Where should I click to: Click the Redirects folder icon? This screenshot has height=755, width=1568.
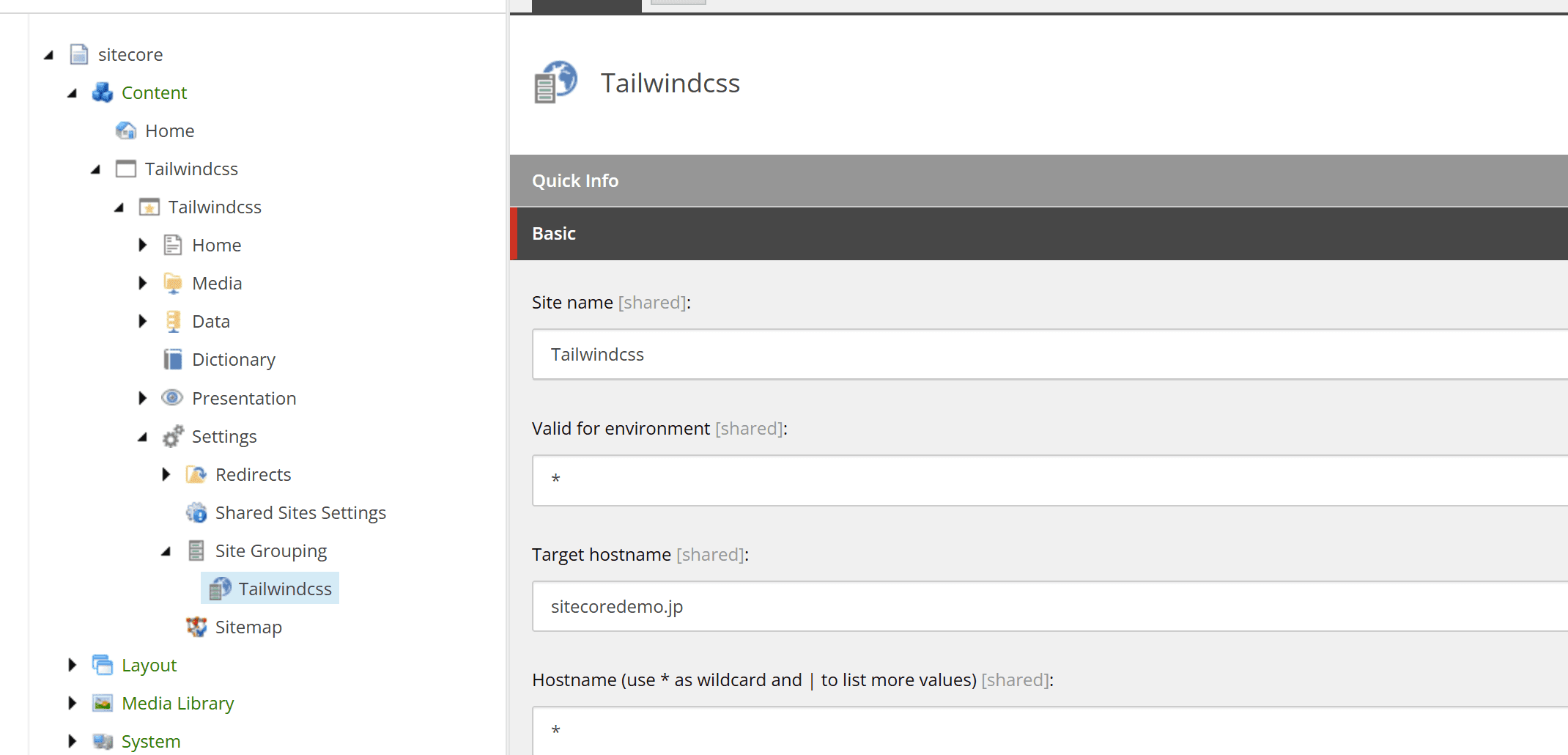(x=196, y=475)
